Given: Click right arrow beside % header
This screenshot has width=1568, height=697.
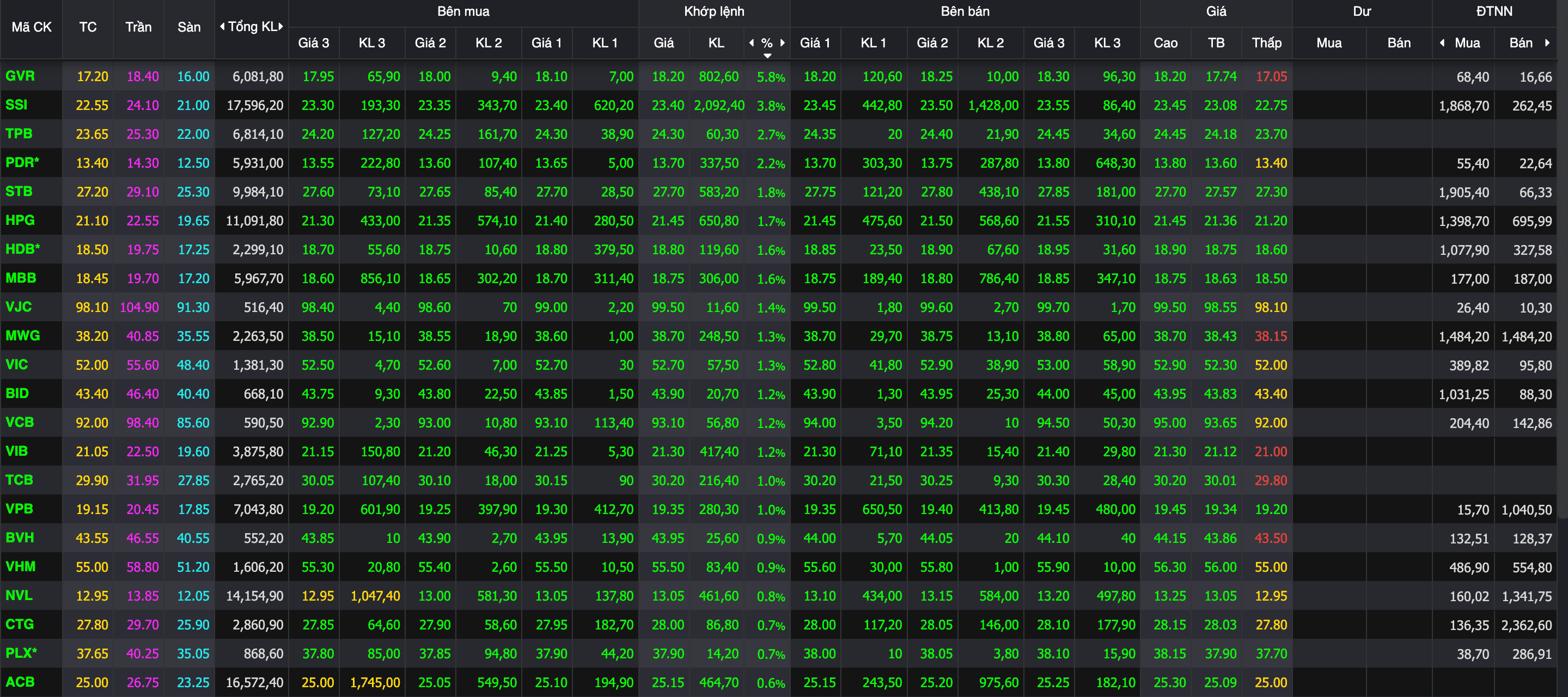Looking at the screenshot, I should [x=783, y=42].
